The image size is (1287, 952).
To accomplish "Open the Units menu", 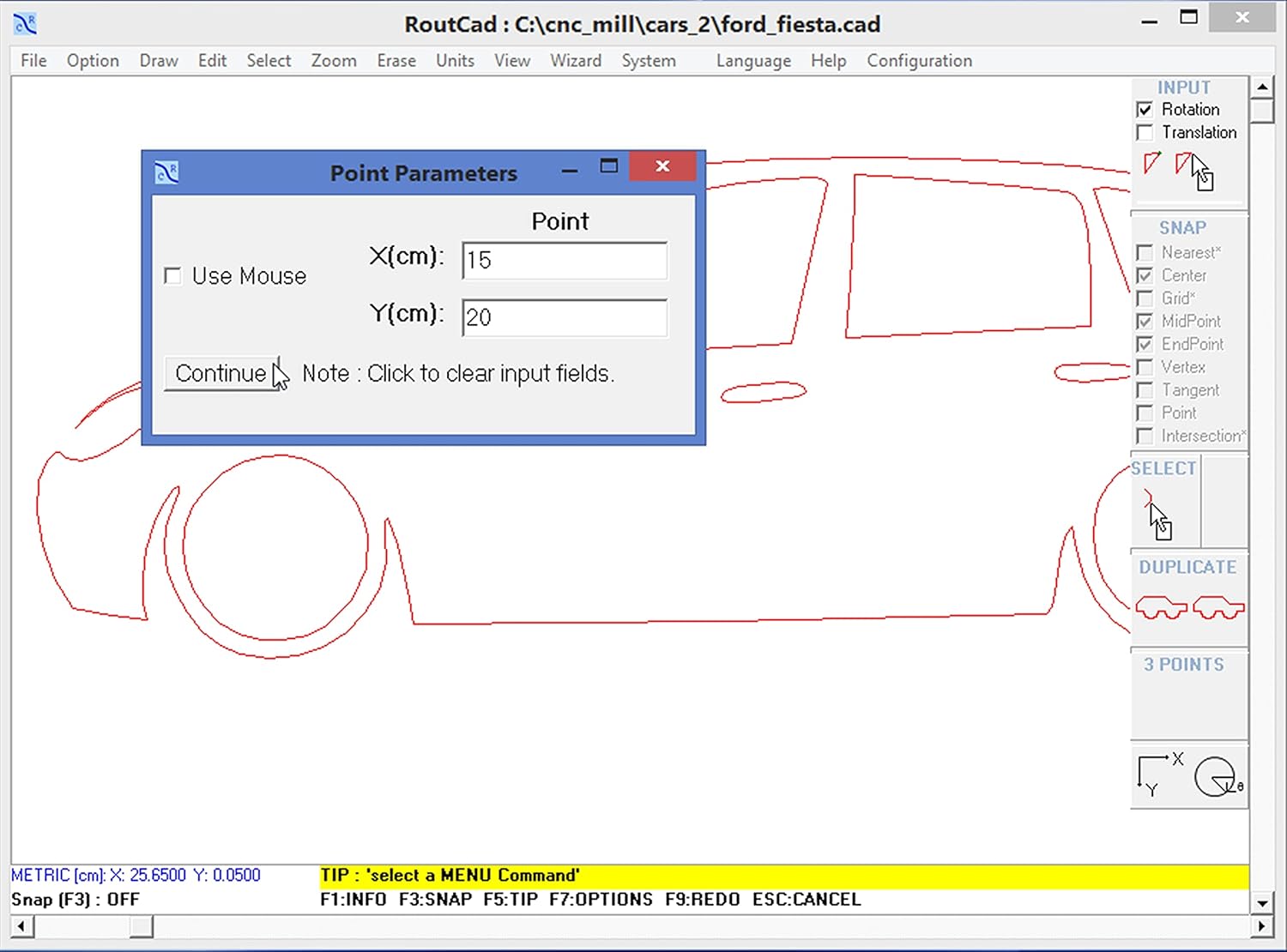I will point(455,60).
